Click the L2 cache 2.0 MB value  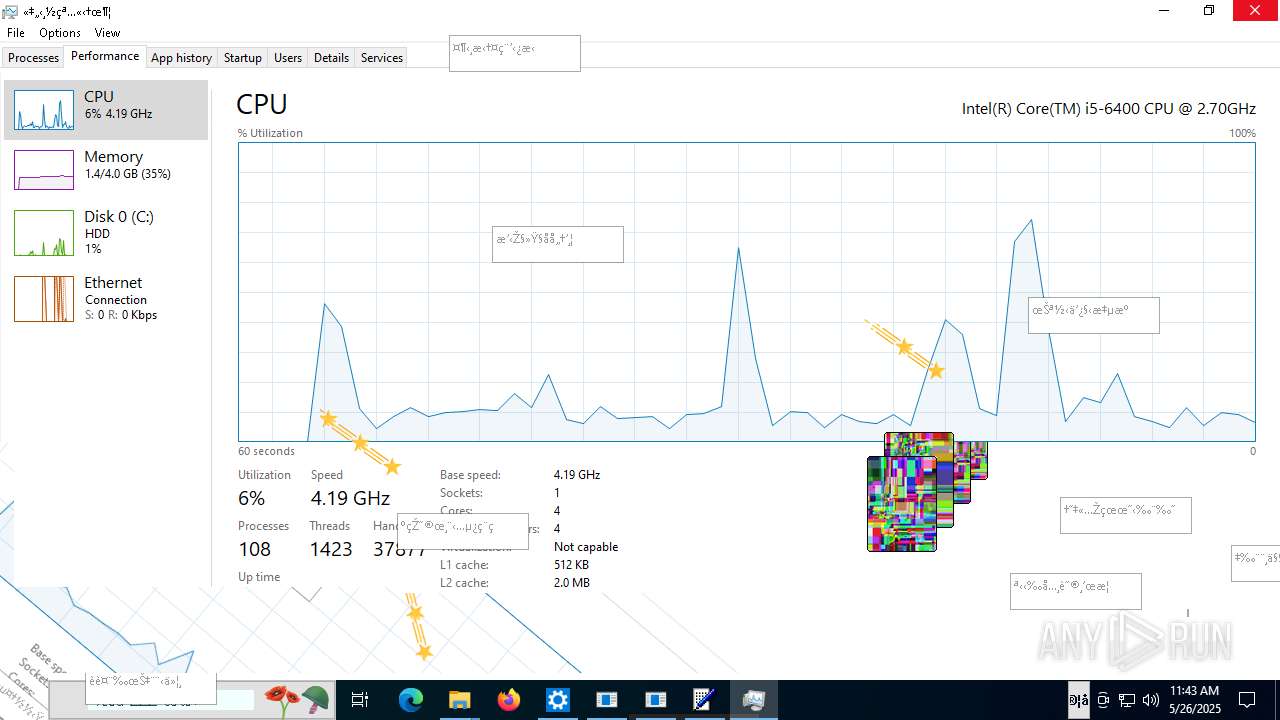tap(572, 583)
